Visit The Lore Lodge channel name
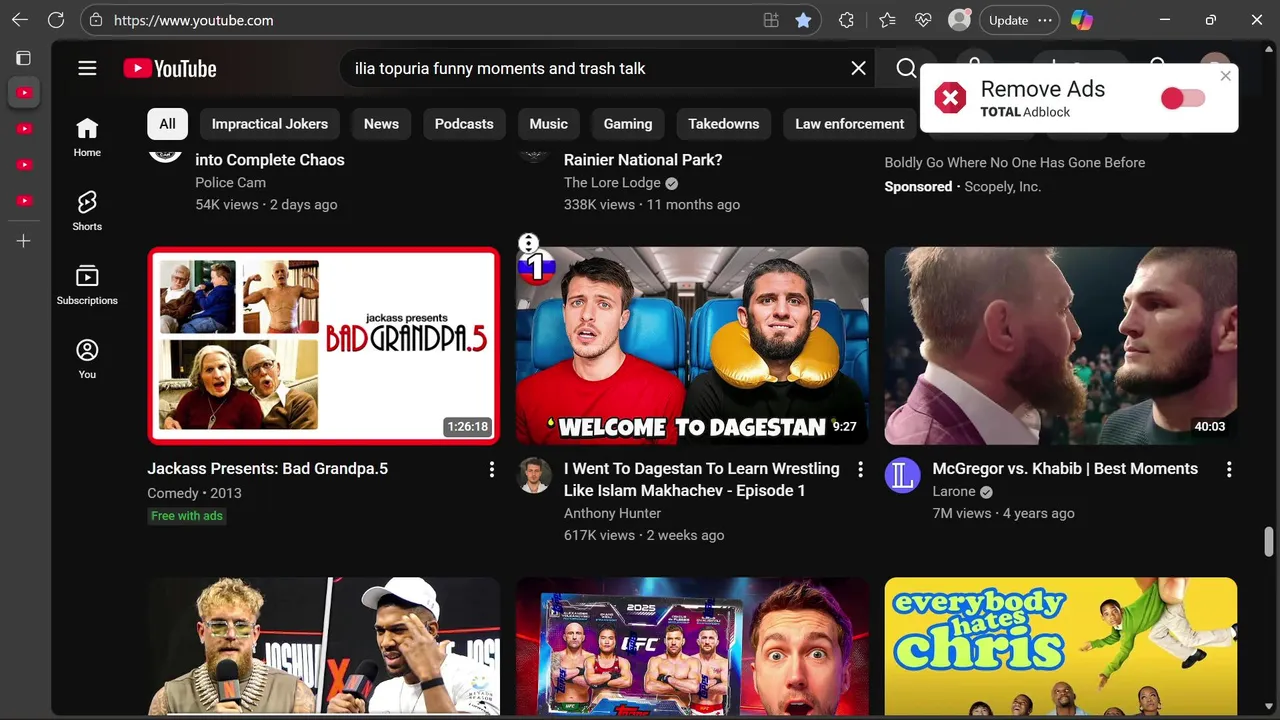This screenshot has height=720, width=1280. tap(612, 182)
